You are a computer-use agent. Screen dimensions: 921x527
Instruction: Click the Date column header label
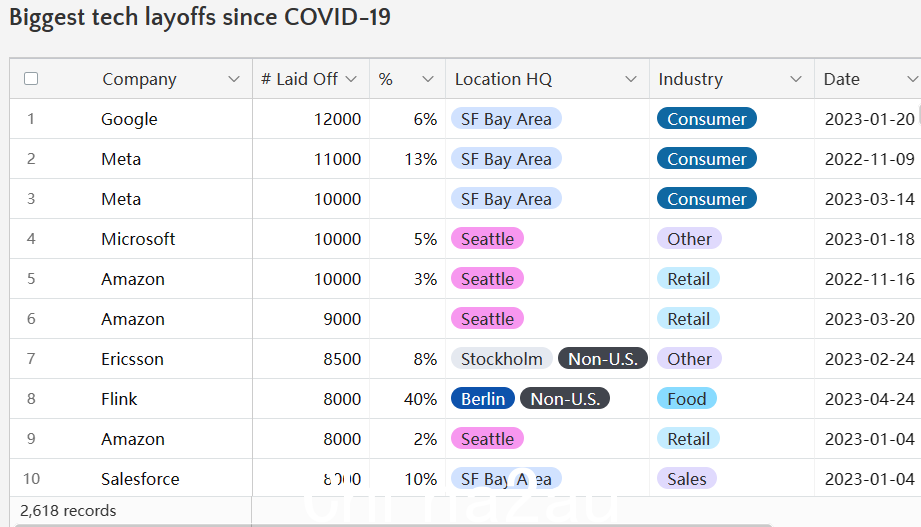(842, 79)
